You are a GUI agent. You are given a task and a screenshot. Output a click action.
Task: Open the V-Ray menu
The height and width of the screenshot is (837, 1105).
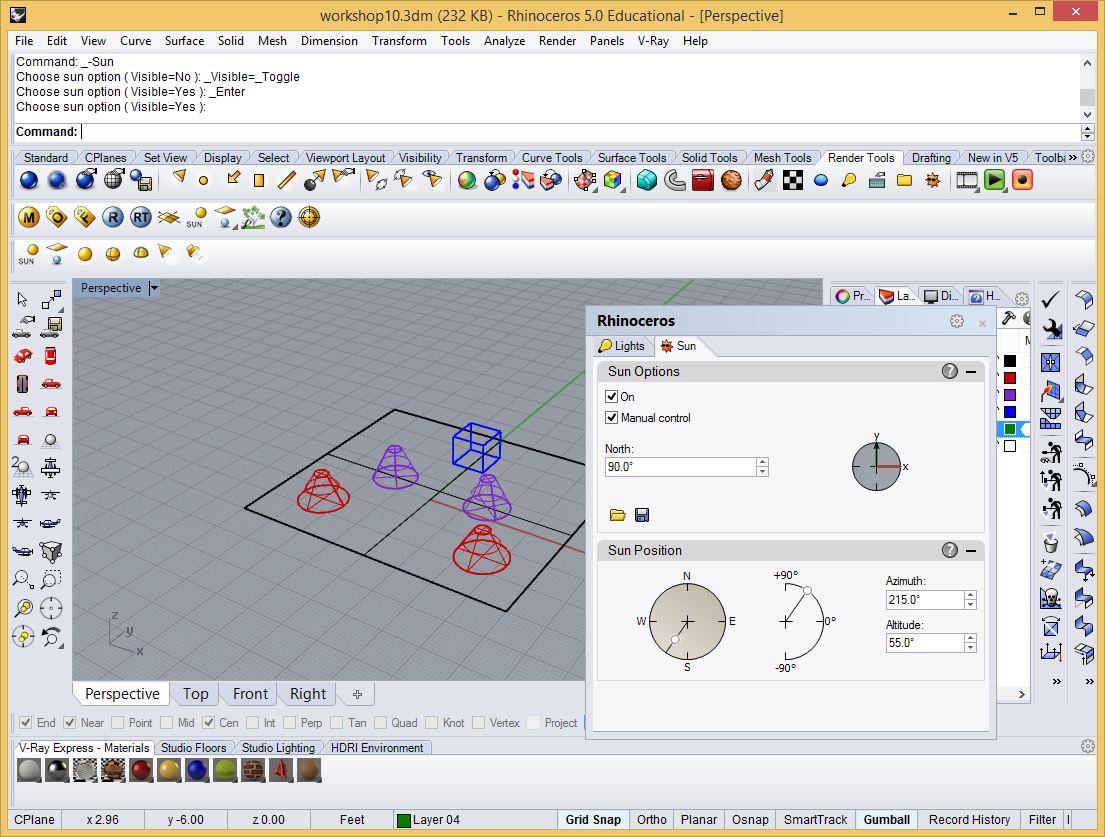point(653,41)
